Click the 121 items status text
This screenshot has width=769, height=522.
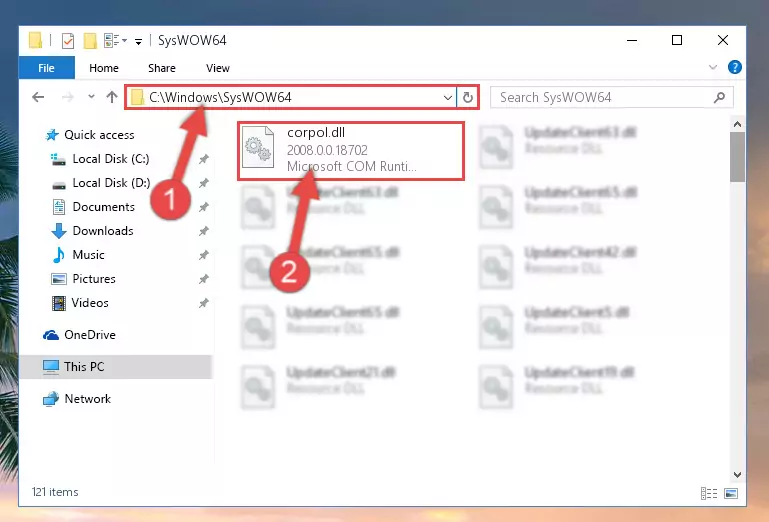coord(55,492)
